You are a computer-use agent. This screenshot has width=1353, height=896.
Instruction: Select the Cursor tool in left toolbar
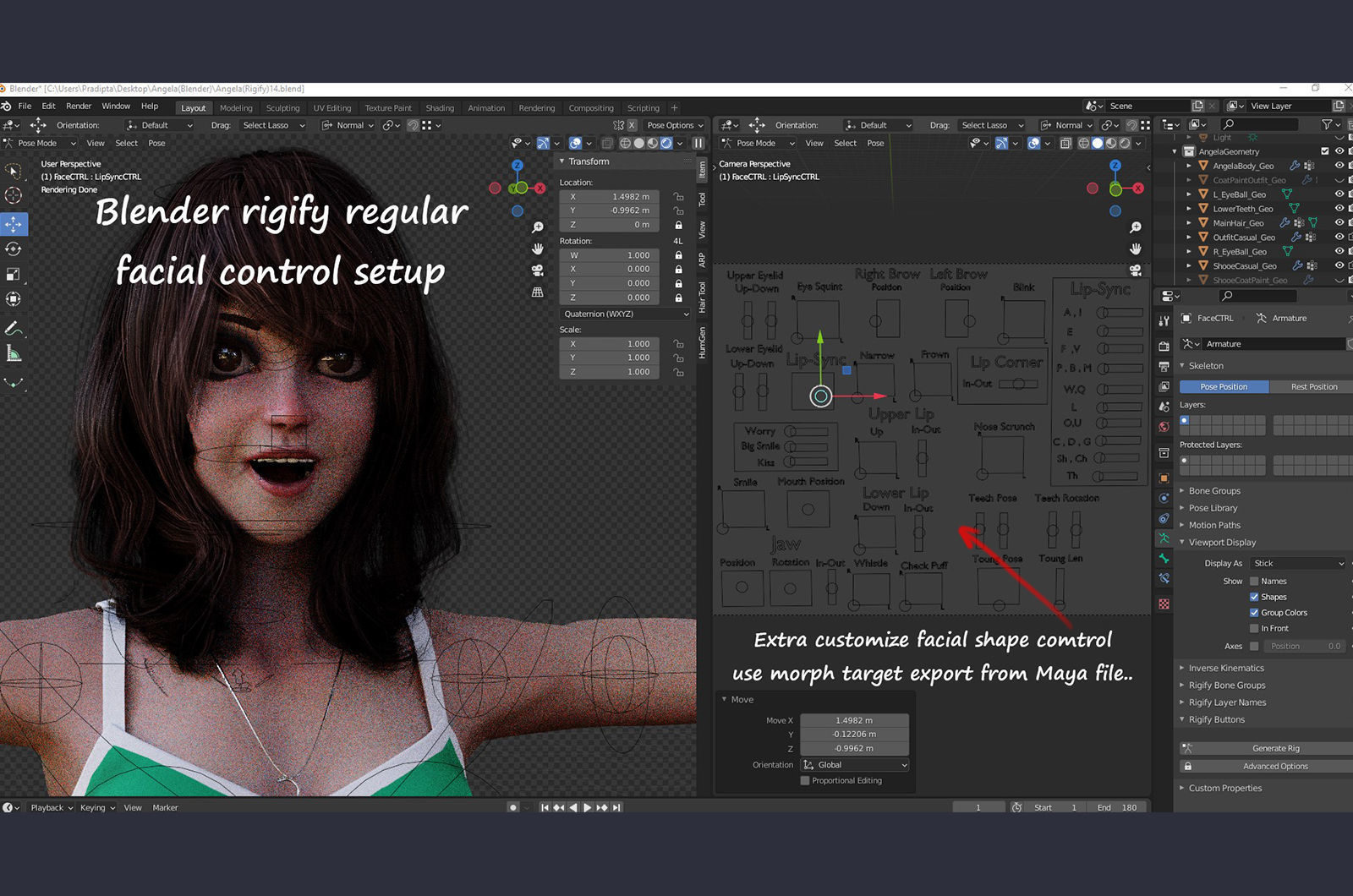click(14, 195)
